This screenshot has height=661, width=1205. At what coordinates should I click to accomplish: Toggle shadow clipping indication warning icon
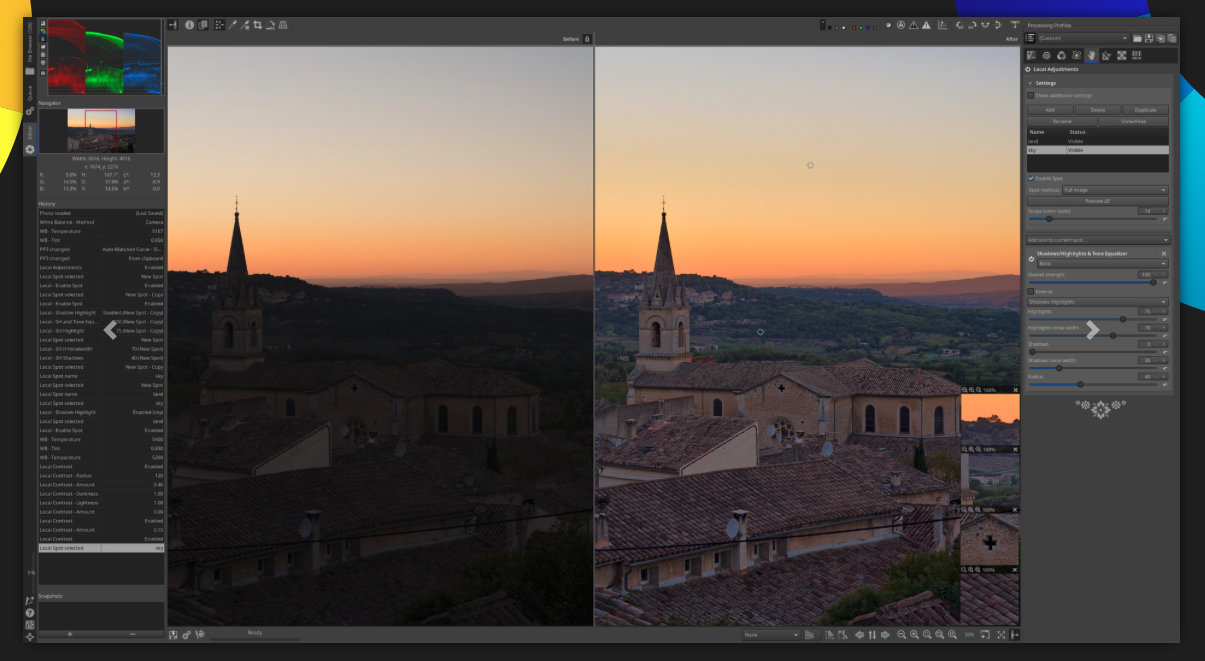point(914,25)
